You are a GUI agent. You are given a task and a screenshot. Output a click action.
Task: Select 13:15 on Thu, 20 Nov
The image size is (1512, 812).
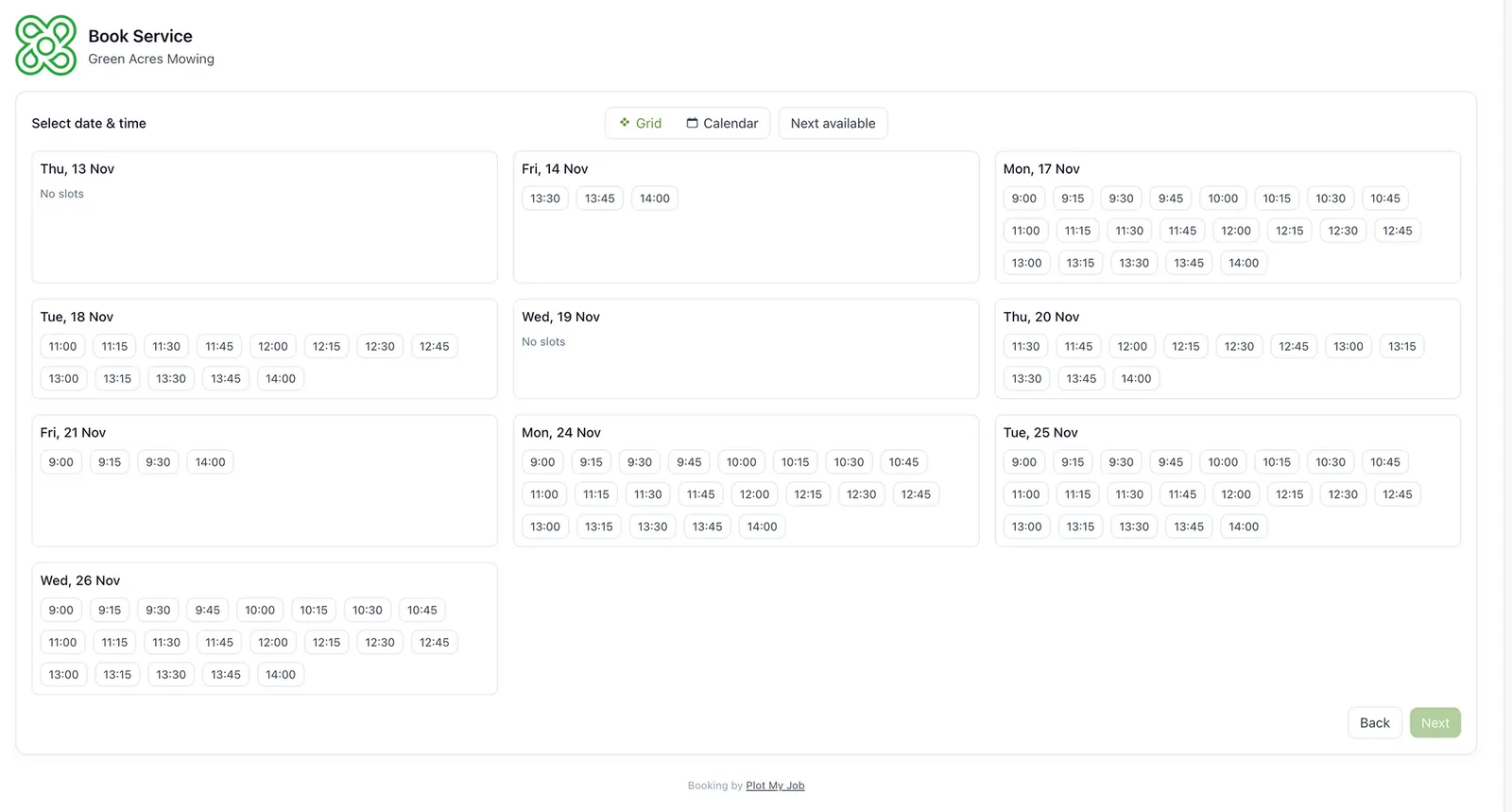click(1401, 347)
